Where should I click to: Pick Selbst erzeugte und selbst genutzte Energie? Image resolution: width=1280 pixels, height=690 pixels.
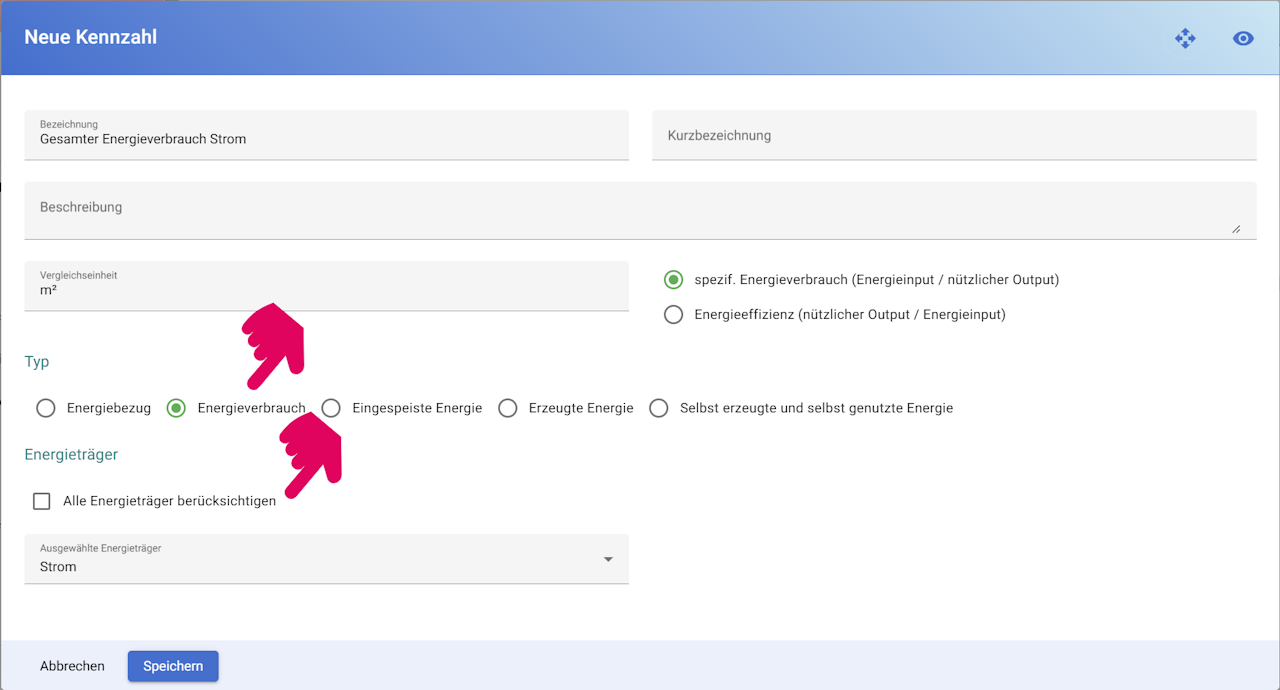(659, 408)
